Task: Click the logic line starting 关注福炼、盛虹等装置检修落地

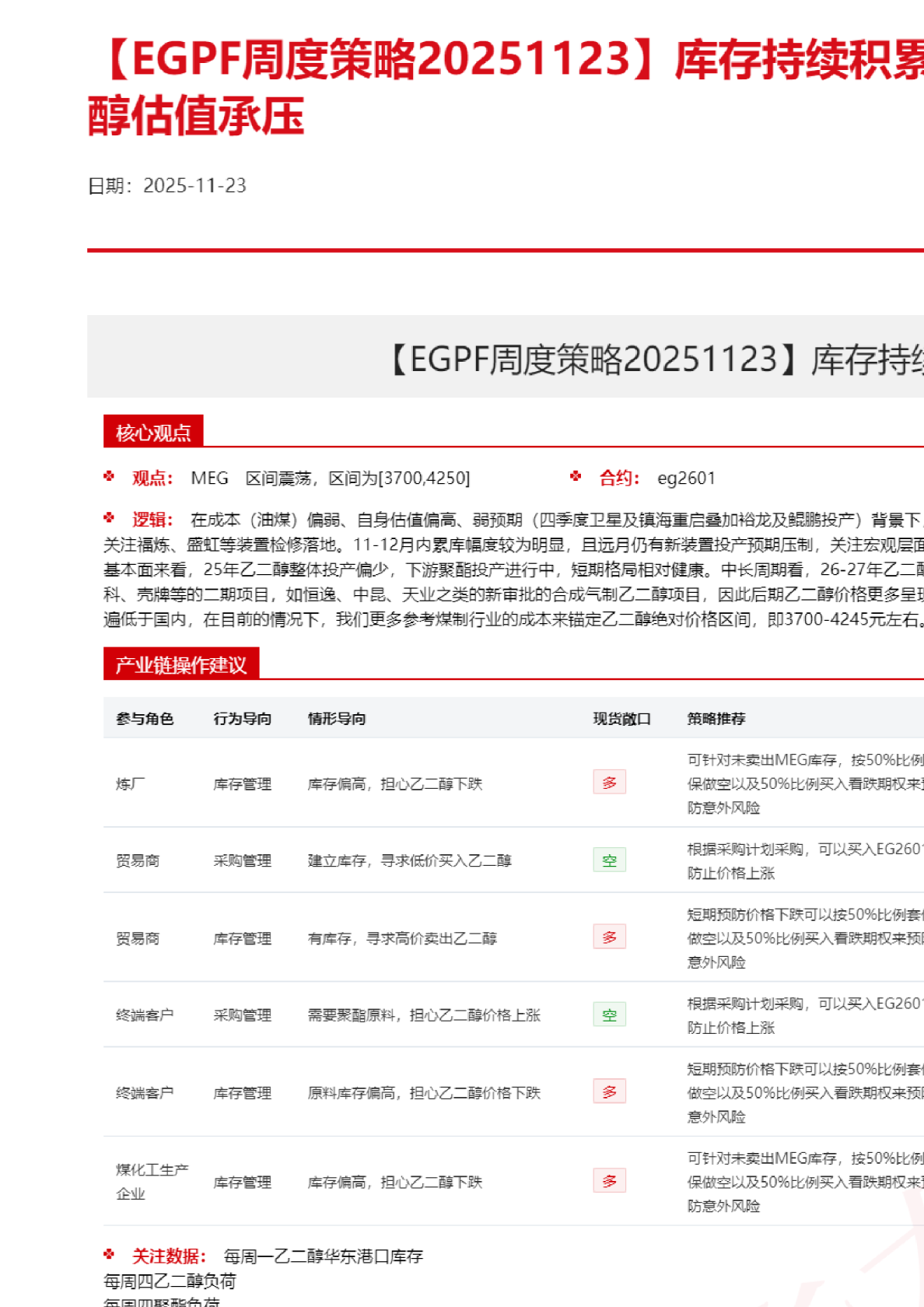Action: [513, 545]
